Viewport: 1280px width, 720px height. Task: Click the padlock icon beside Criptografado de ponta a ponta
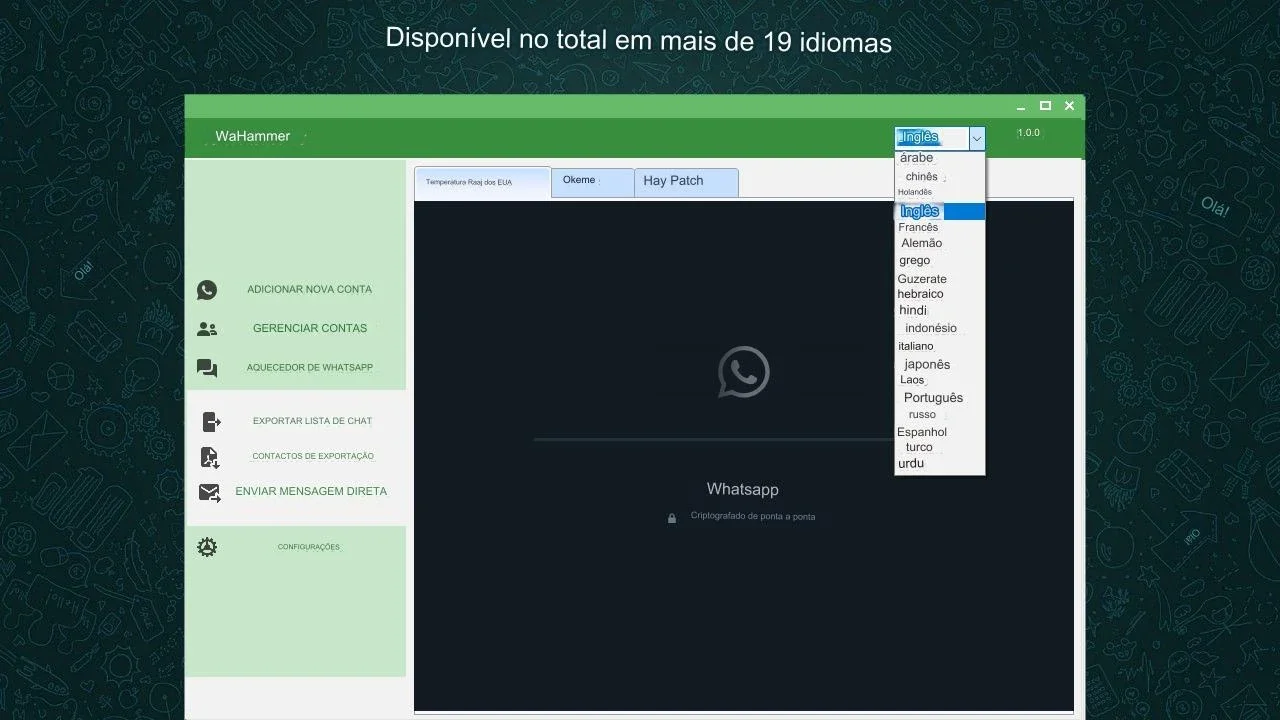(x=672, y=518)
